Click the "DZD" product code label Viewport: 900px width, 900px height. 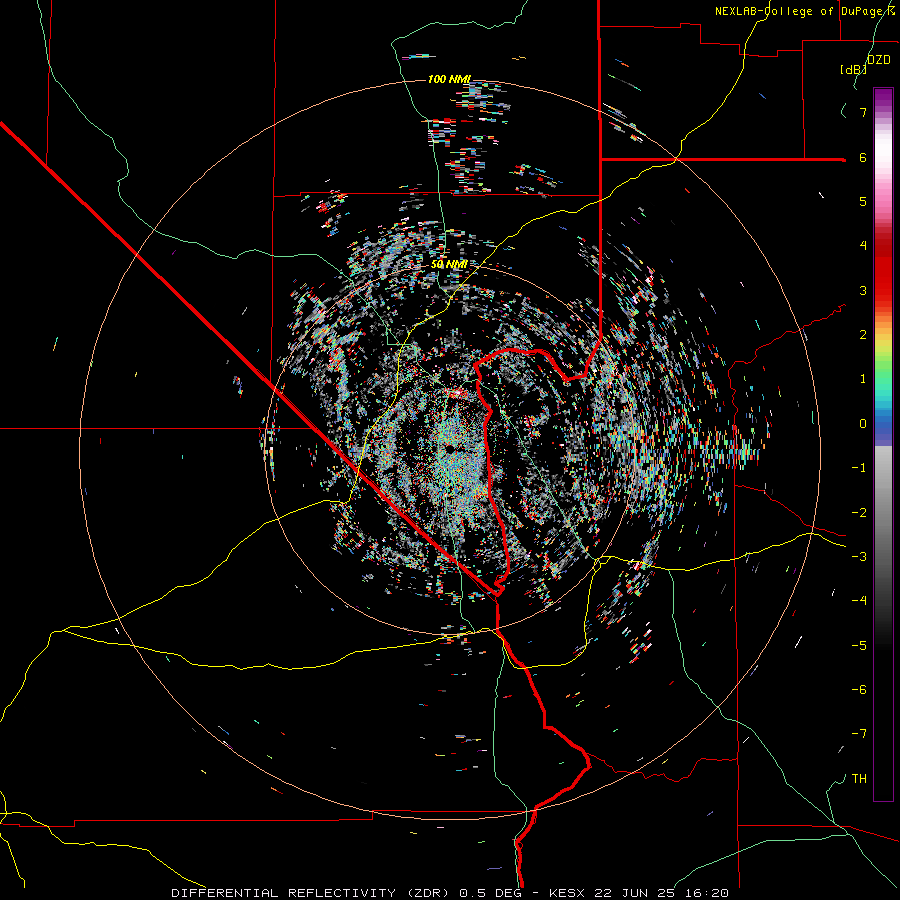879,60
